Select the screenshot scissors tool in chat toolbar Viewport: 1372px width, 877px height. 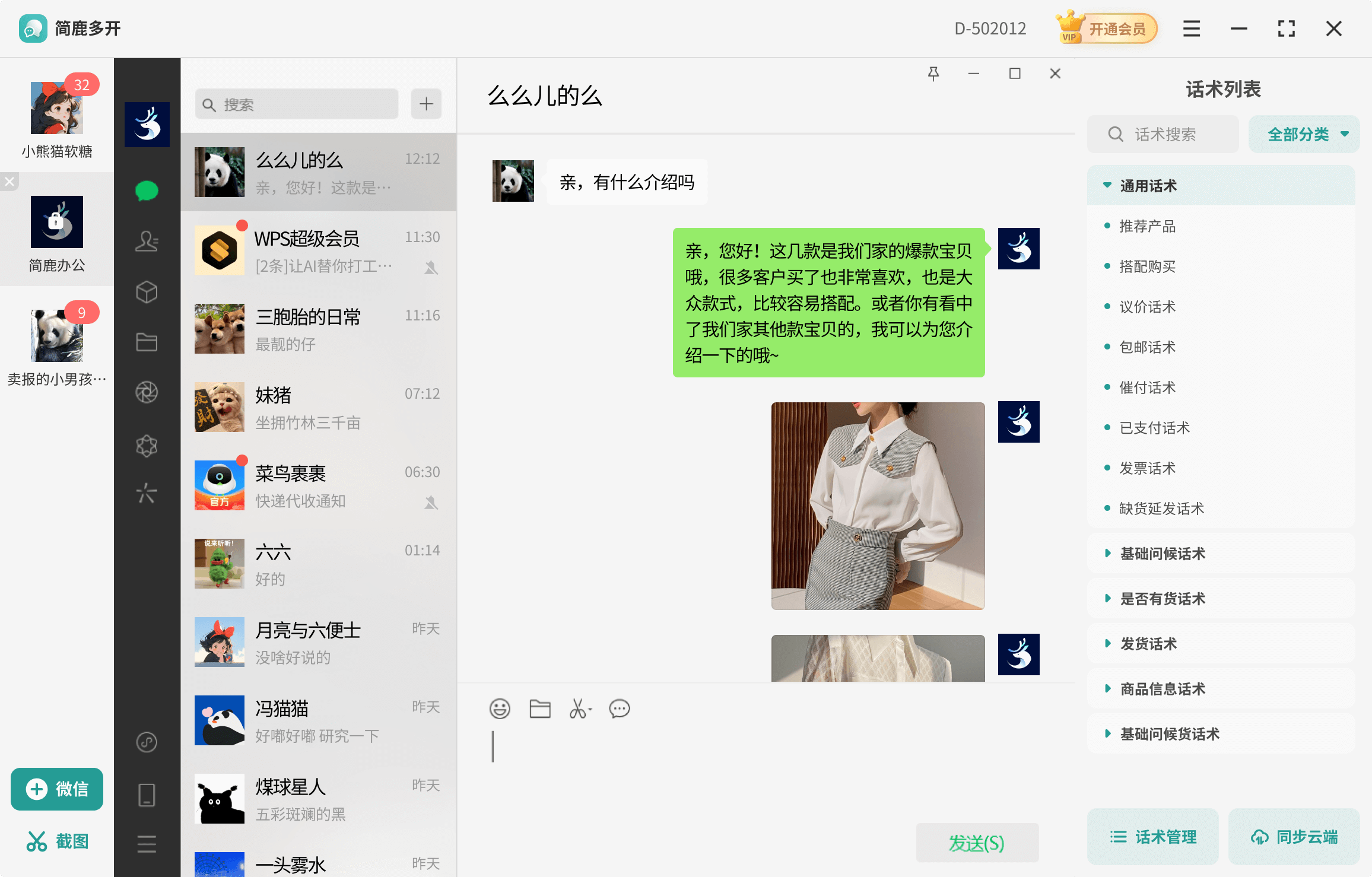click(x=579, y=708)
